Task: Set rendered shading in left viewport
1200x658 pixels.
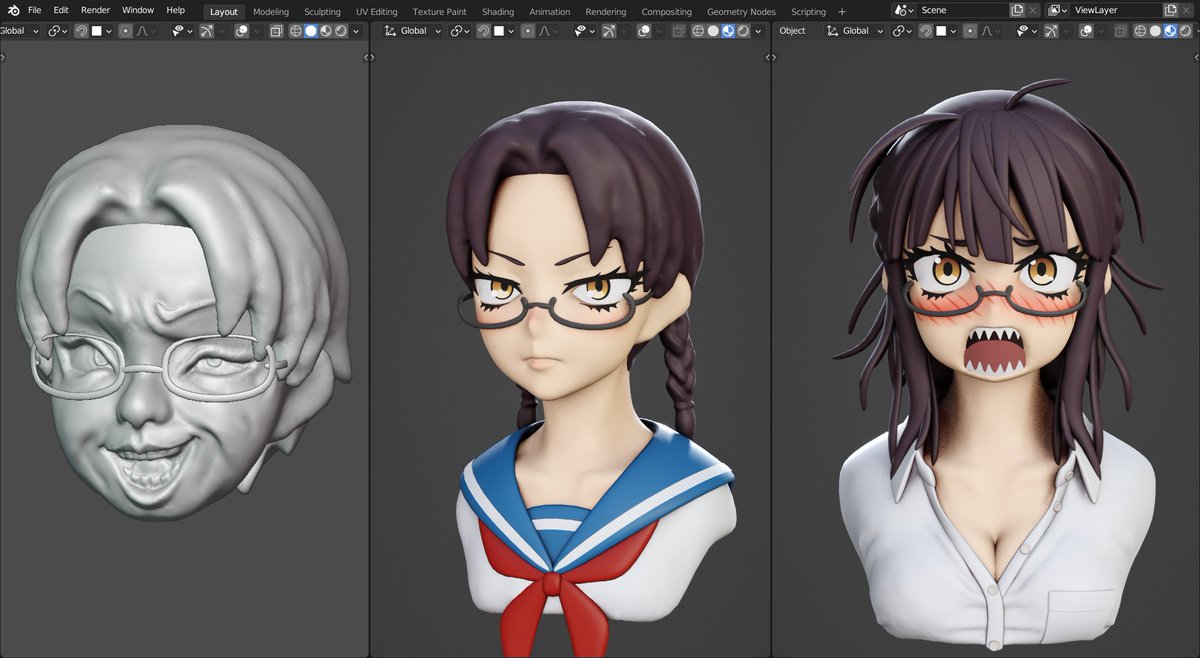Action: (340, 31)
